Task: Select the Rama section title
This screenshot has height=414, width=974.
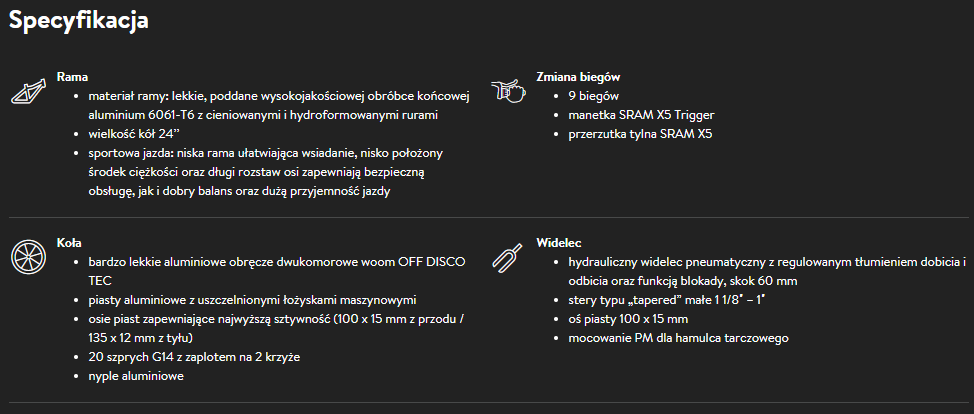Action: (x=72, y=76)
